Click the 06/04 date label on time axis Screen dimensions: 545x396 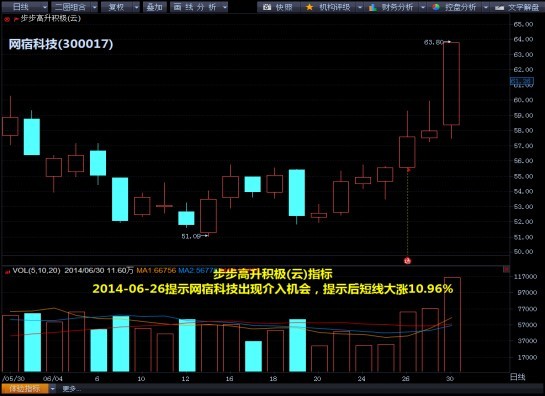click(53, 378)
